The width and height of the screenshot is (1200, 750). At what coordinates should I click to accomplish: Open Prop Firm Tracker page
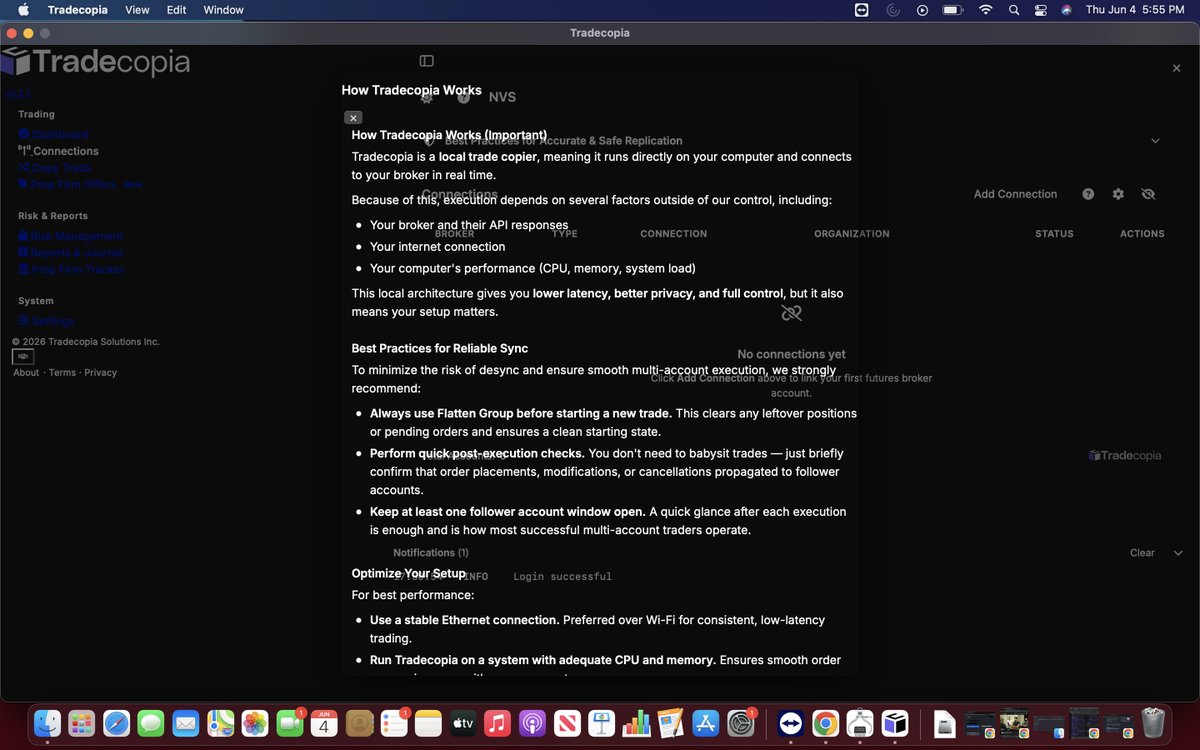point(71,270)
